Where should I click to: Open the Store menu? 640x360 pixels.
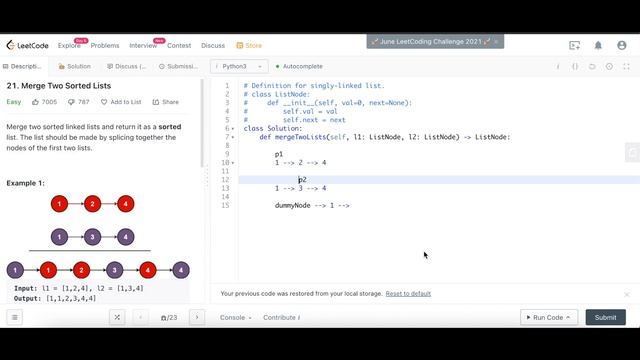click(249, 45)
